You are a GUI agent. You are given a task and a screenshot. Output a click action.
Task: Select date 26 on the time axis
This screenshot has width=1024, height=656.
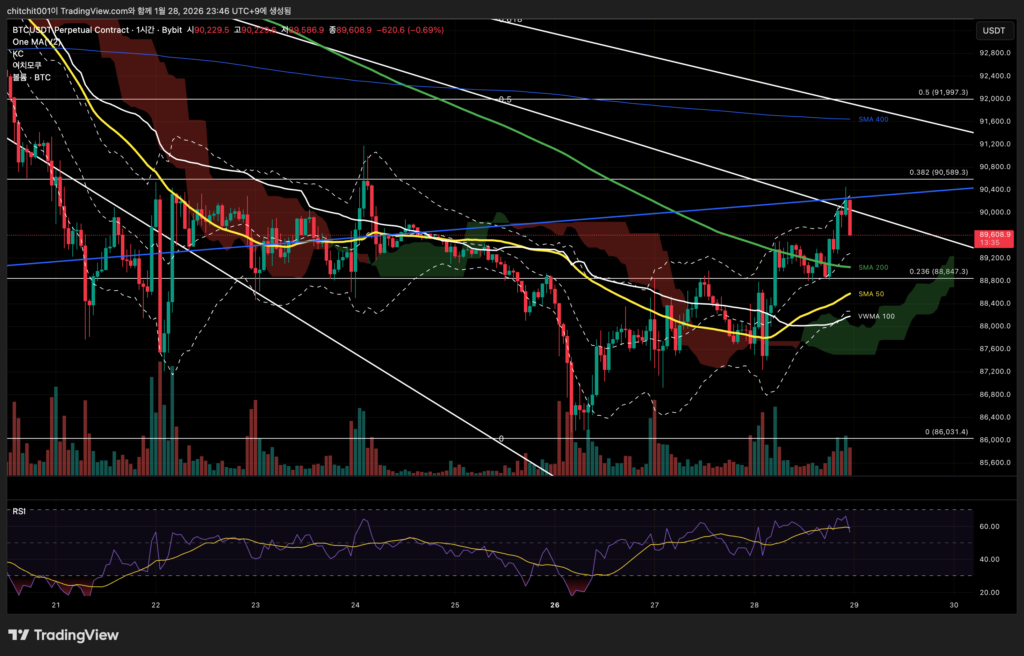point(555,605)
